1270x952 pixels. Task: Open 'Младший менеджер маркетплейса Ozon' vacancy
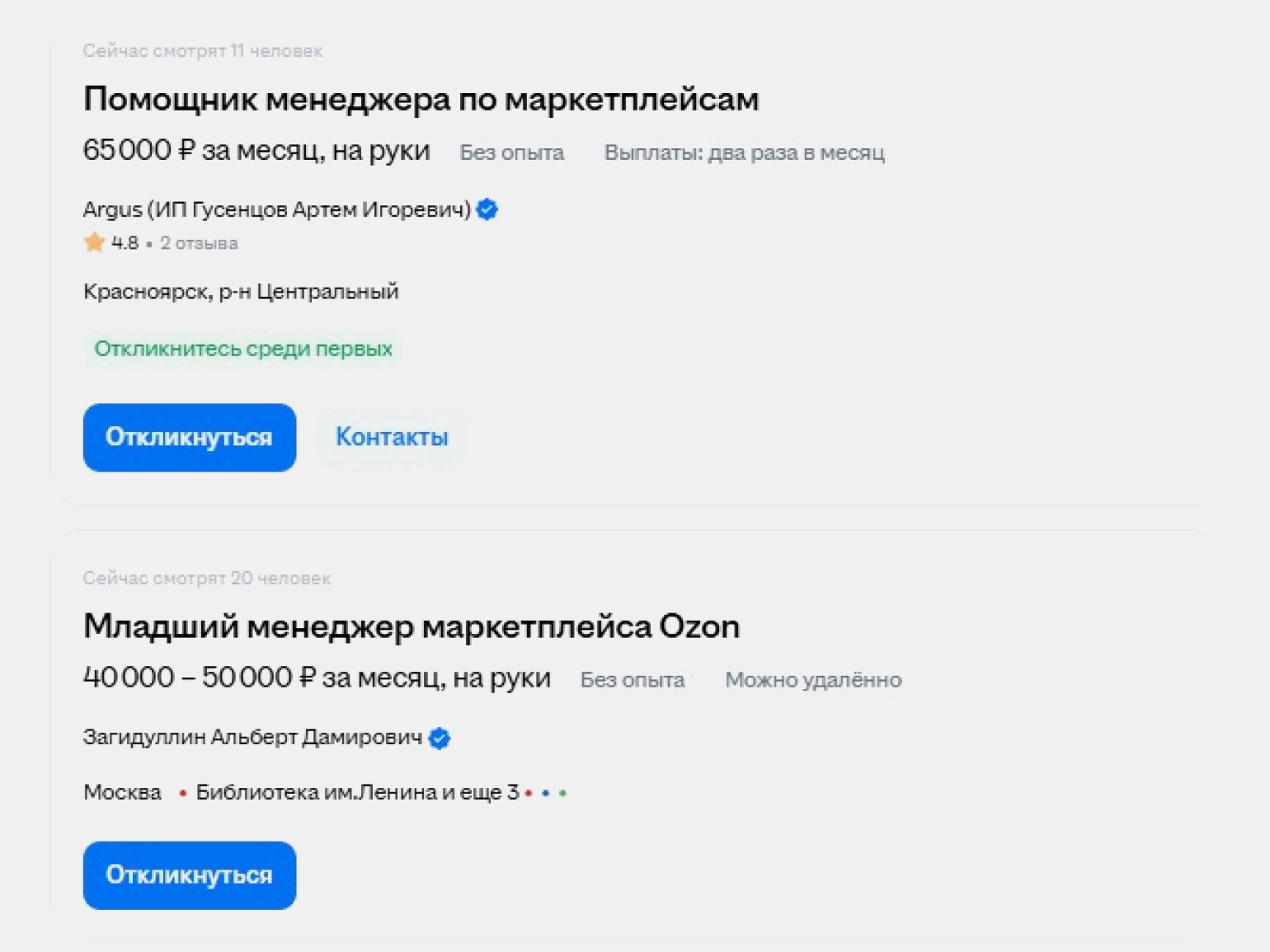(x=411, y=627)
